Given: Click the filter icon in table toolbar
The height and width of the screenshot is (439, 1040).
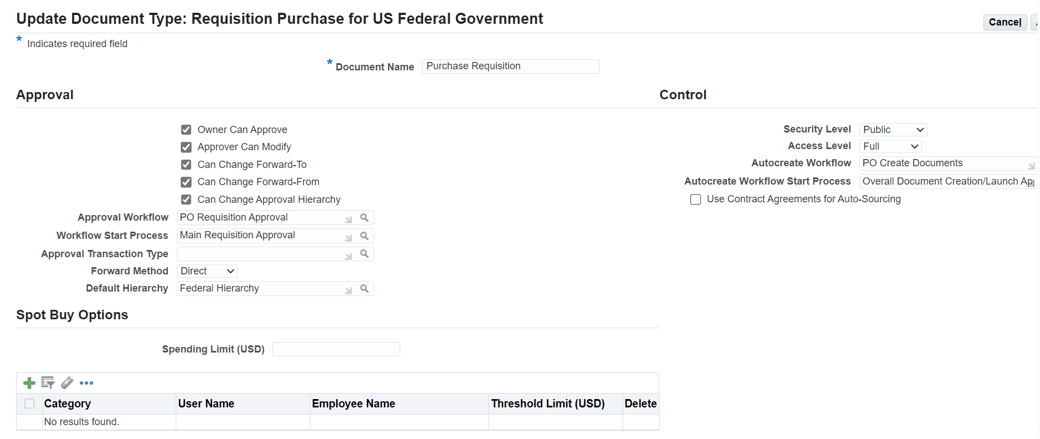Looking at the screenshot, I should 48,383.
